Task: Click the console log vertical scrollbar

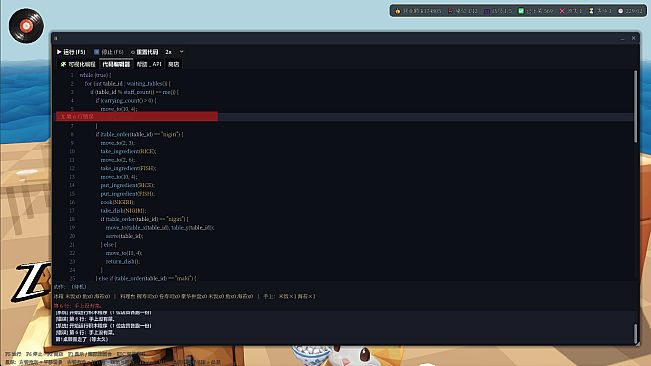Action: tap(636, 333)
